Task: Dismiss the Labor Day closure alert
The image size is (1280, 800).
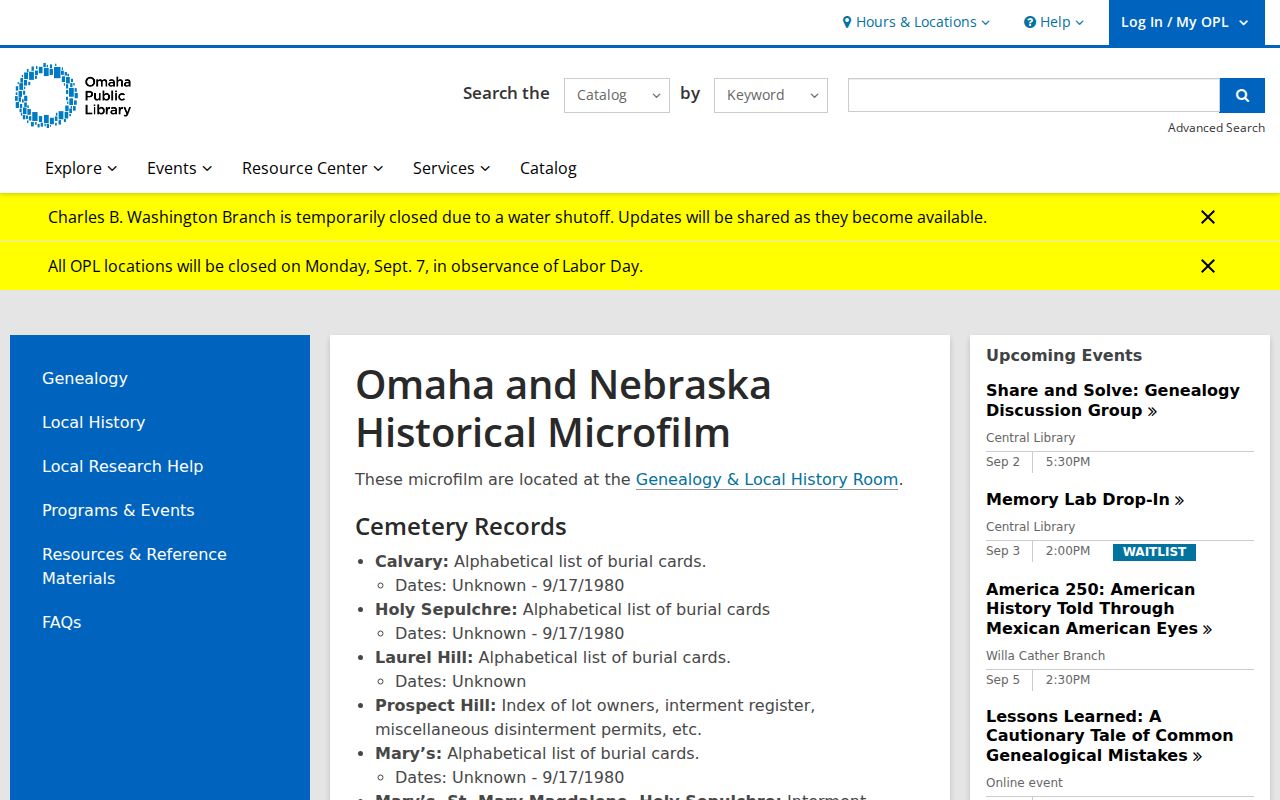Action: (1208, 266)
